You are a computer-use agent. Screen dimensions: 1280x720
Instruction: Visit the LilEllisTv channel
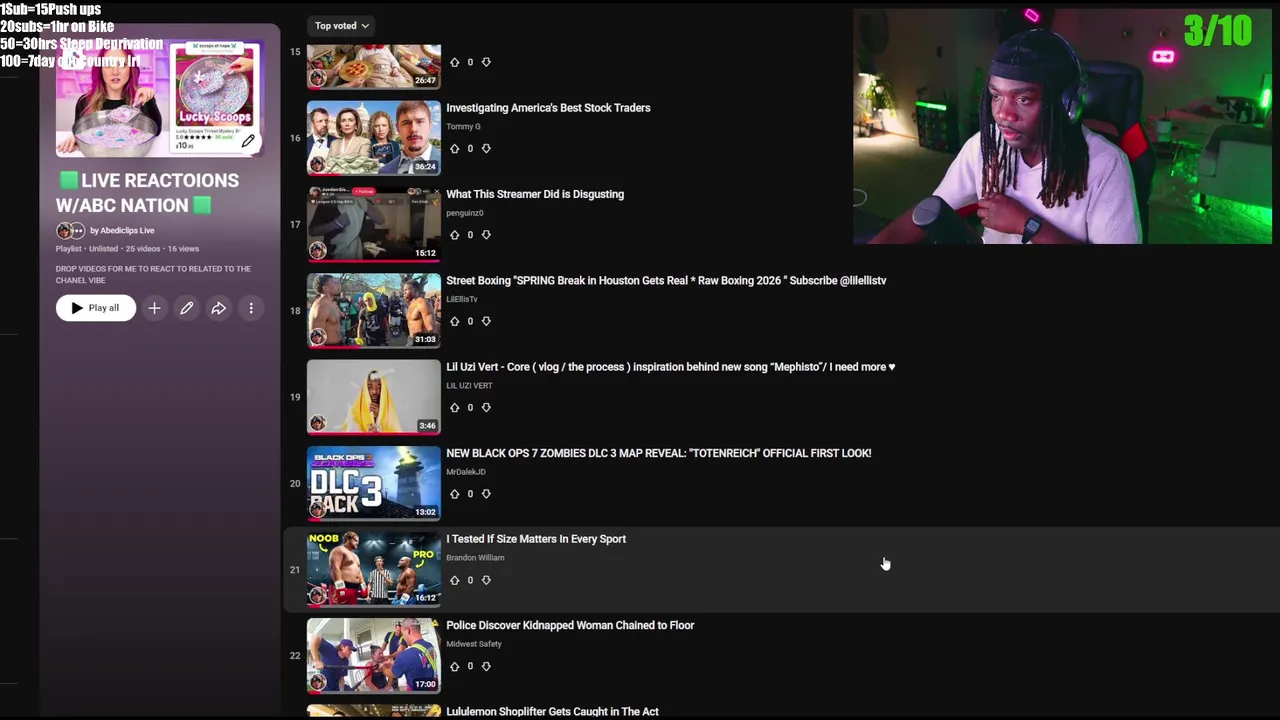click(x=462, y=299)
